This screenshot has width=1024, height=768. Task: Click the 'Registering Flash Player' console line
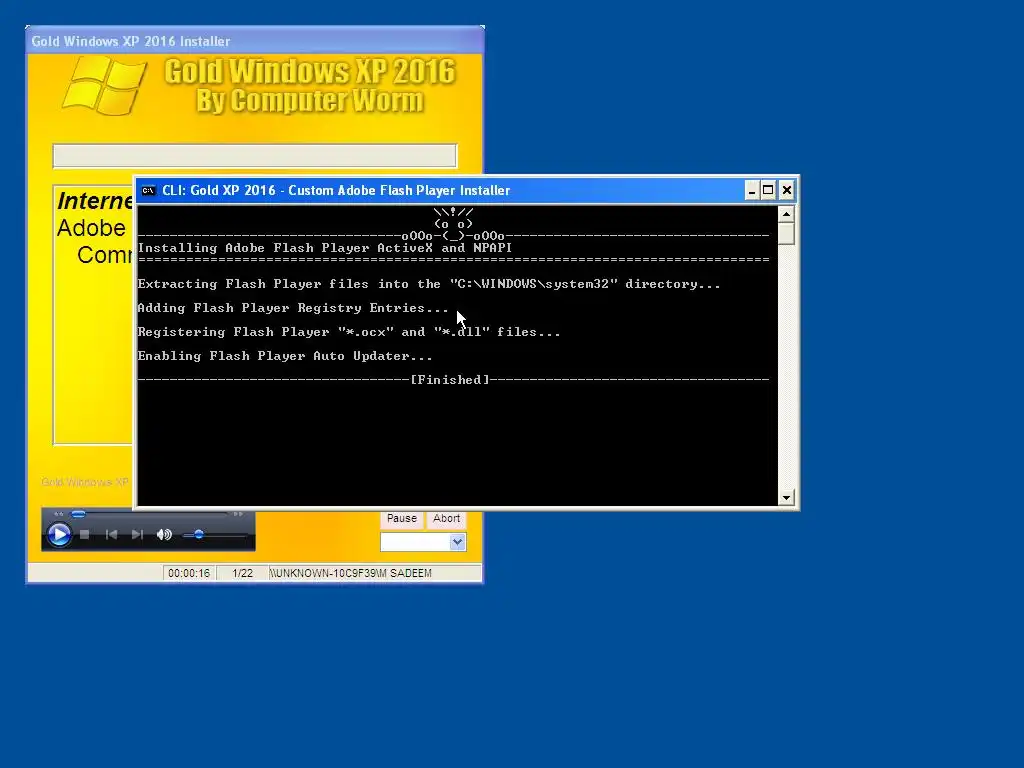point(349,332)
